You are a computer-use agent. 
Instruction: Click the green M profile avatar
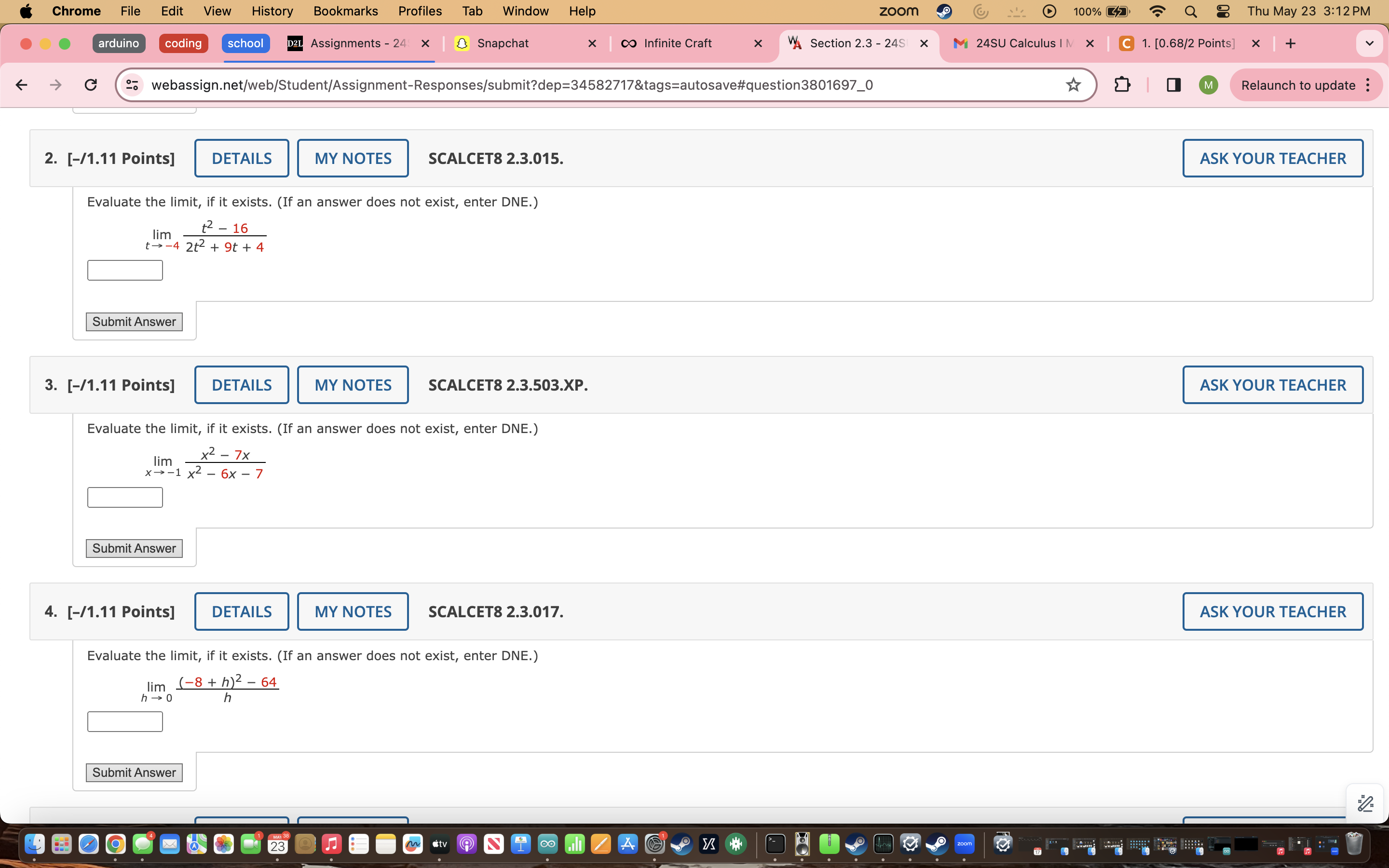tap(1208, 85)
